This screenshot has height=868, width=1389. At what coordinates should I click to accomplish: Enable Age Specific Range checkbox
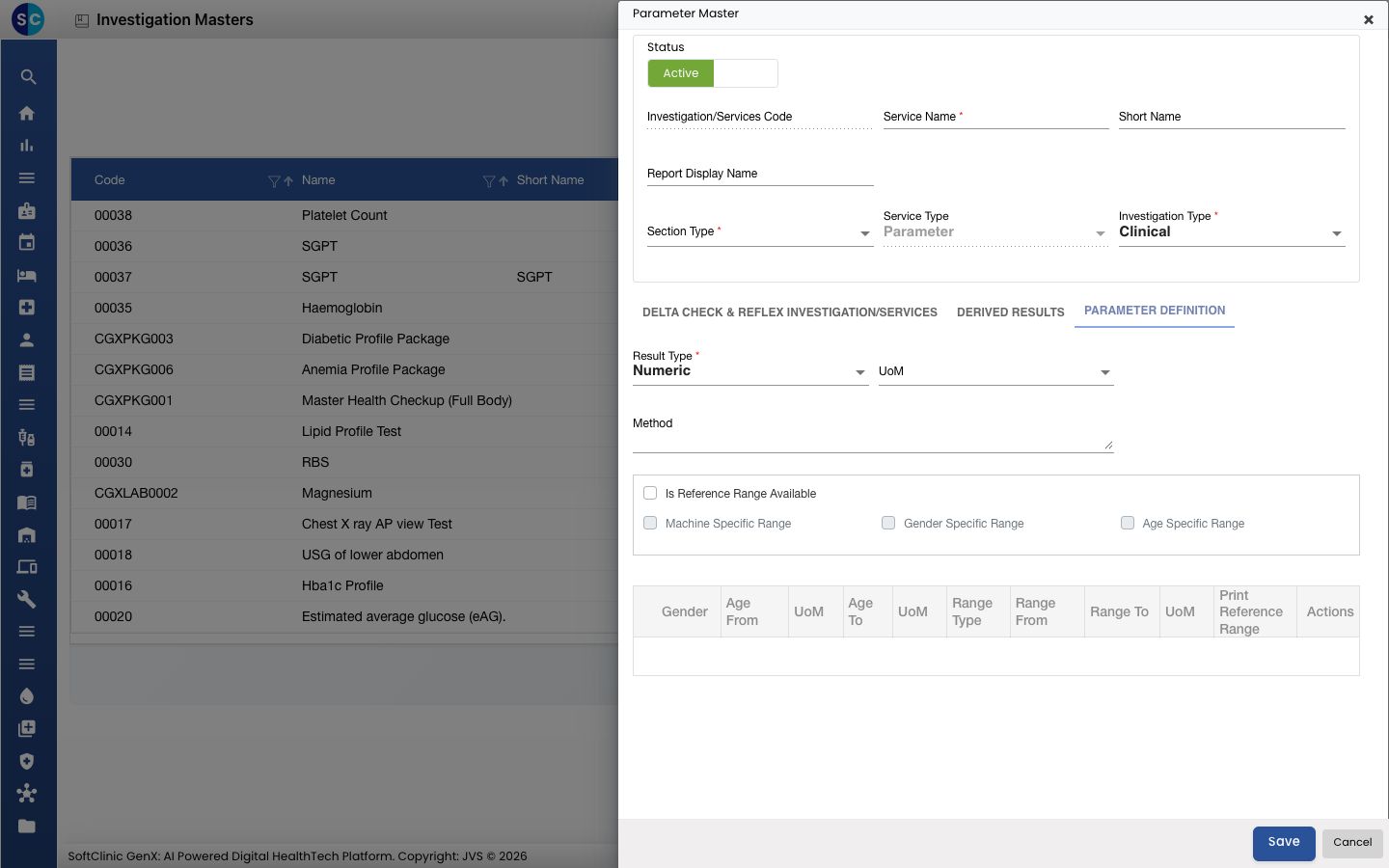pos(1128,523)
